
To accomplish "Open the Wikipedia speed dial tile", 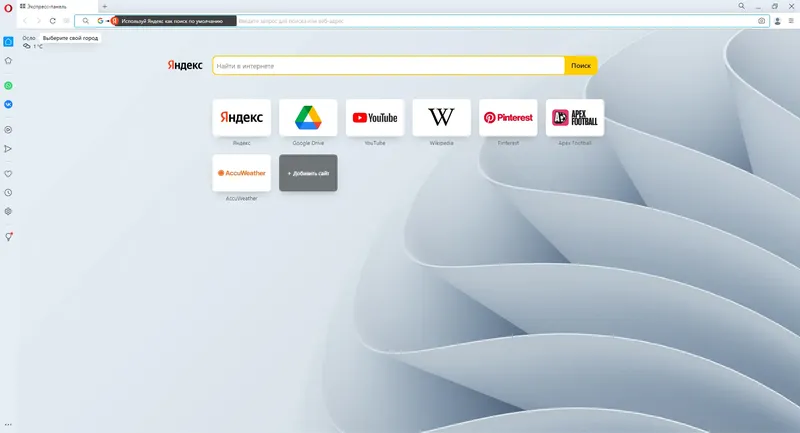I will (x=441, y=118).
